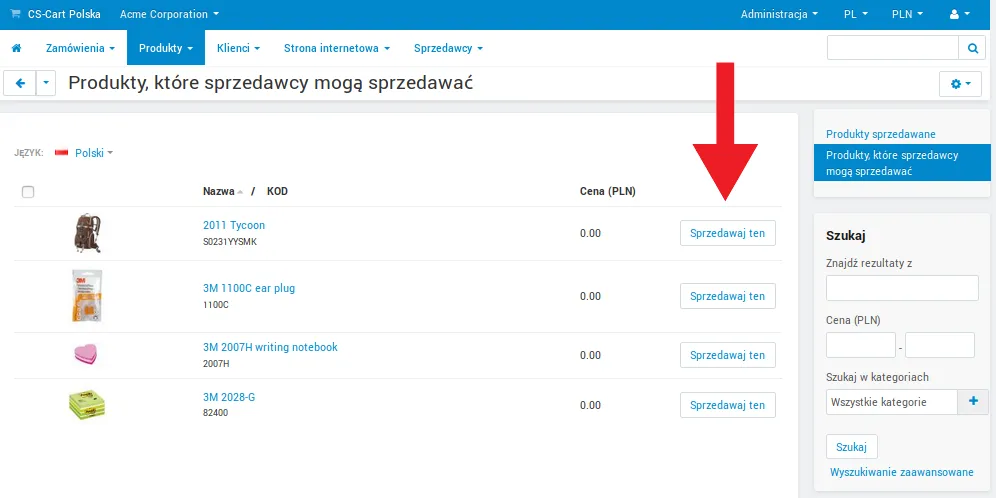Image resolution: width=996 pixels, height=498 pixels.
Task: Click the back arrow button
Action: [x=20, y=83]
